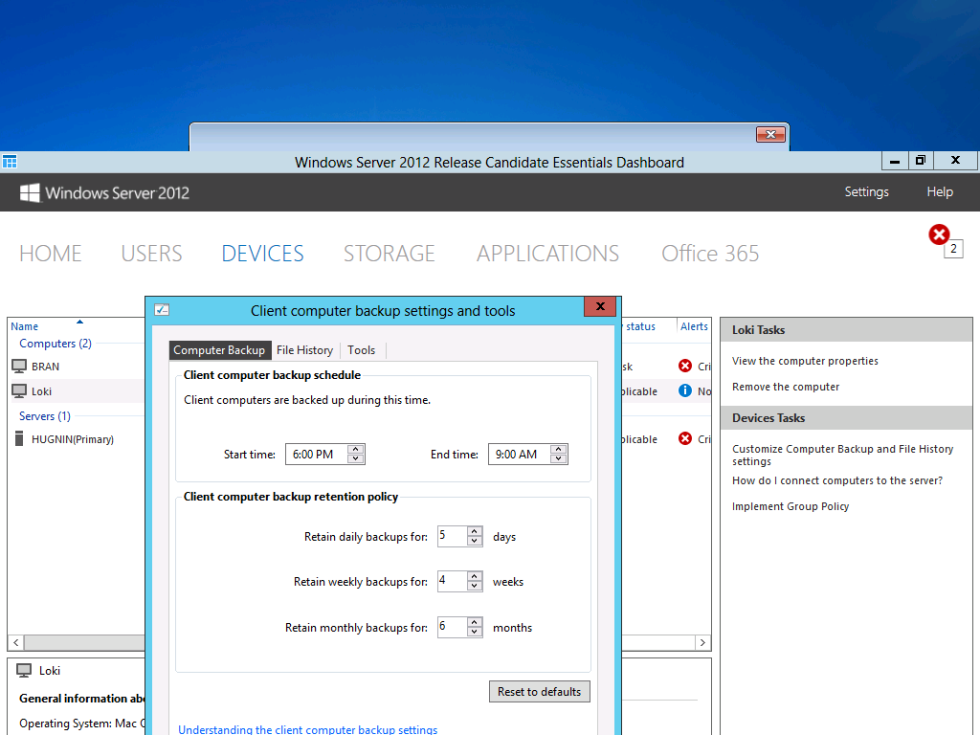The height and width of the screenshot is (735, 980).
Task: Increase the Start time using its up stepper
Action: (x=357, y=449)
